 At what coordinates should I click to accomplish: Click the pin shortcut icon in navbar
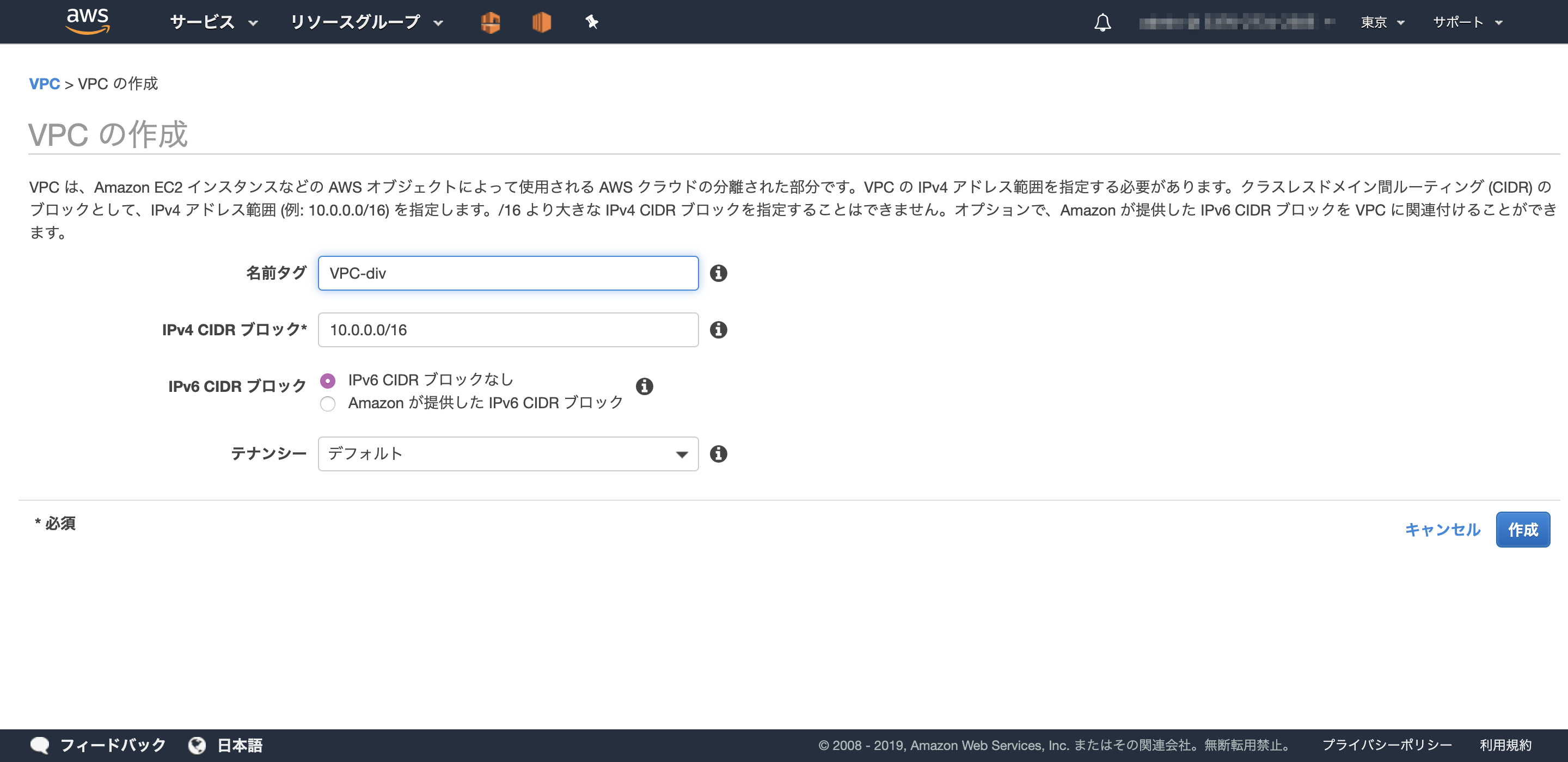pos(591,22)
